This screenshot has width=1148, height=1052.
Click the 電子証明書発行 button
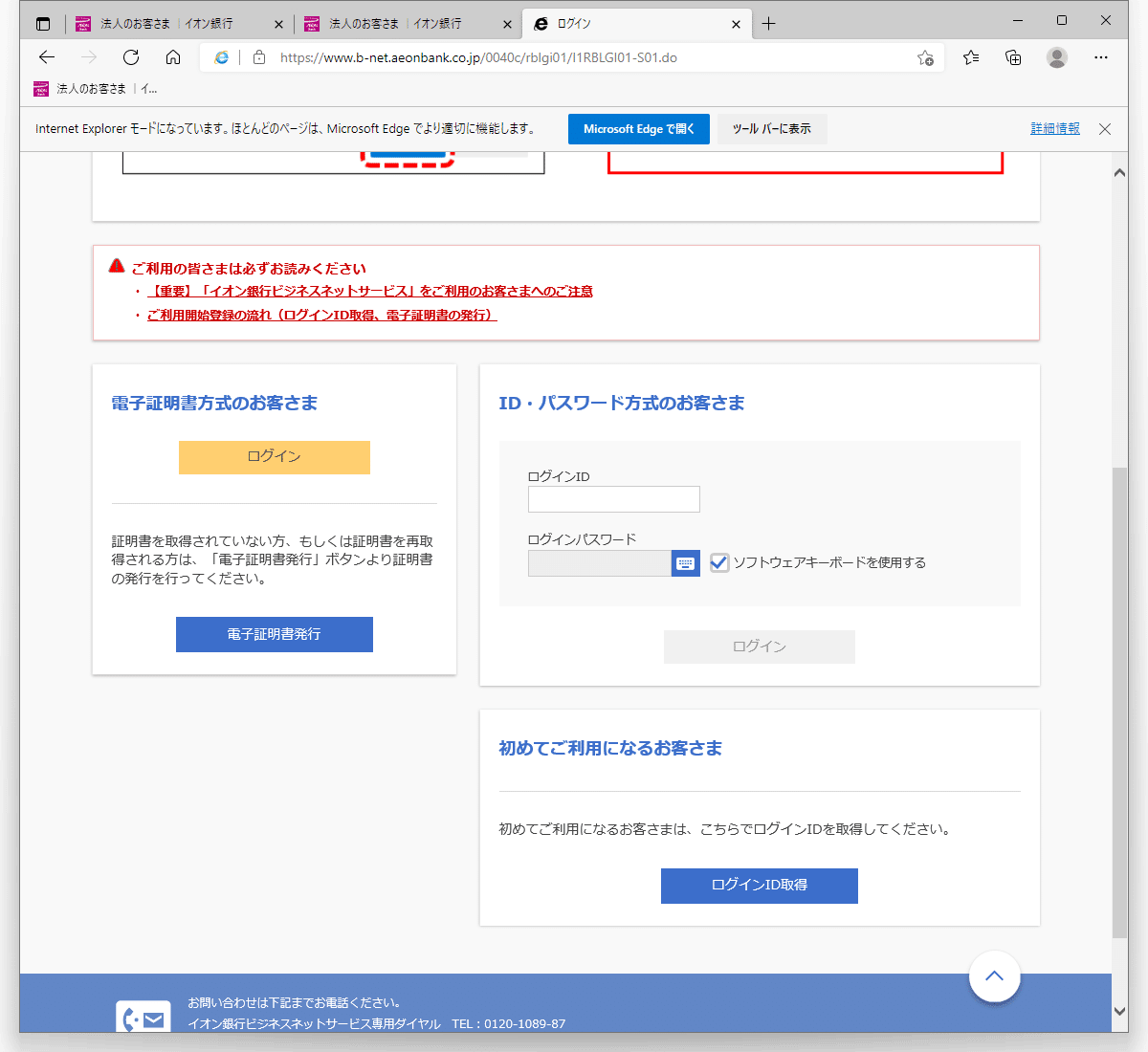[274, 634]
